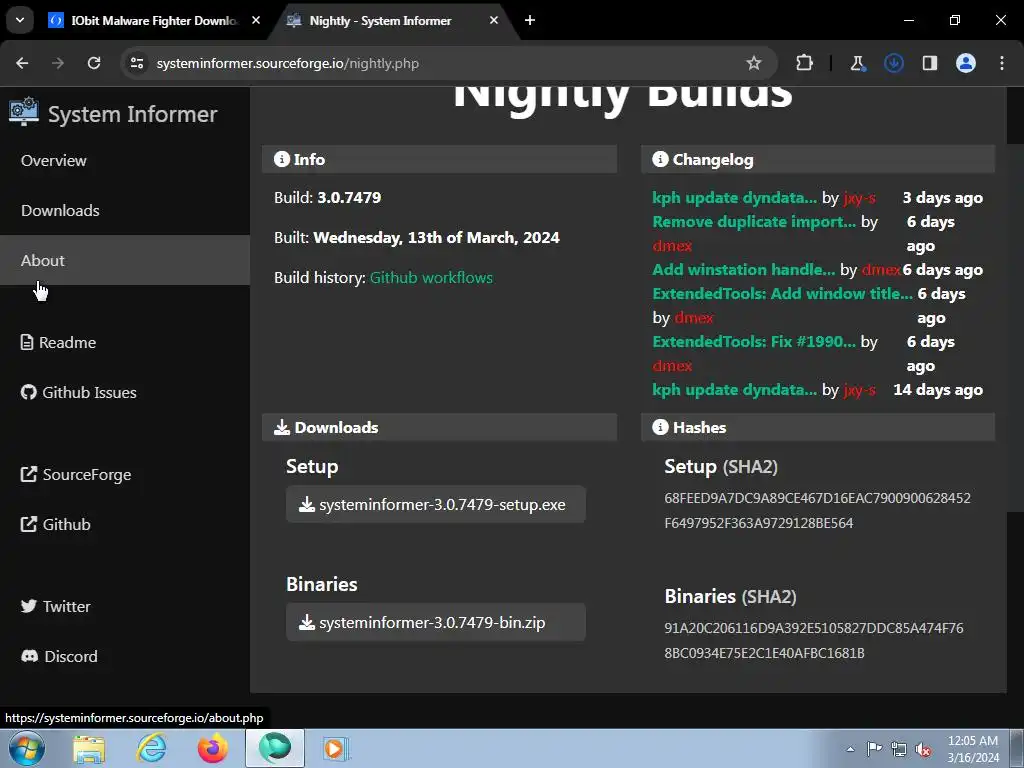Show hidden system tray icons arrow
The width and height of the screenshot is (1024, 768).
pyautogui.click(x=850, y=749)
